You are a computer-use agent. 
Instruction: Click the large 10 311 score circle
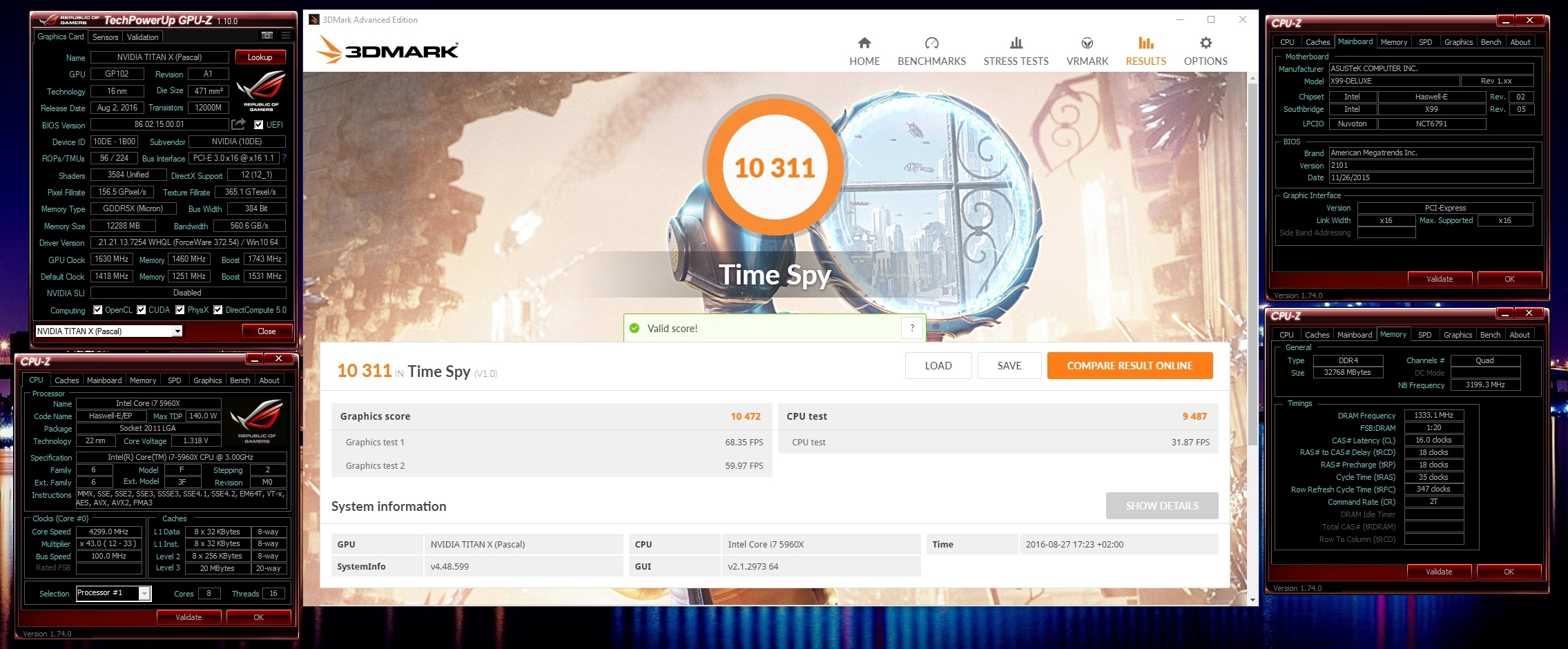[775, 168]
